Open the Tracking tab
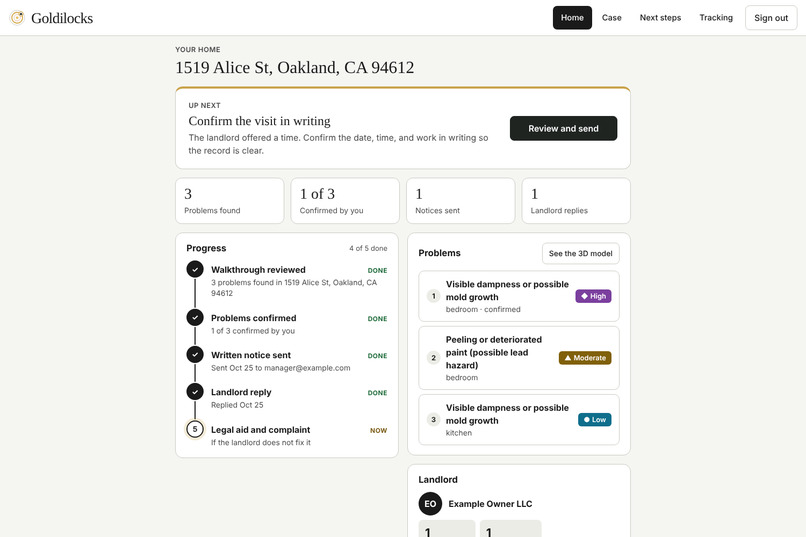Image resolution: width=806 pixels, height=537 pixels. point(716,17)
